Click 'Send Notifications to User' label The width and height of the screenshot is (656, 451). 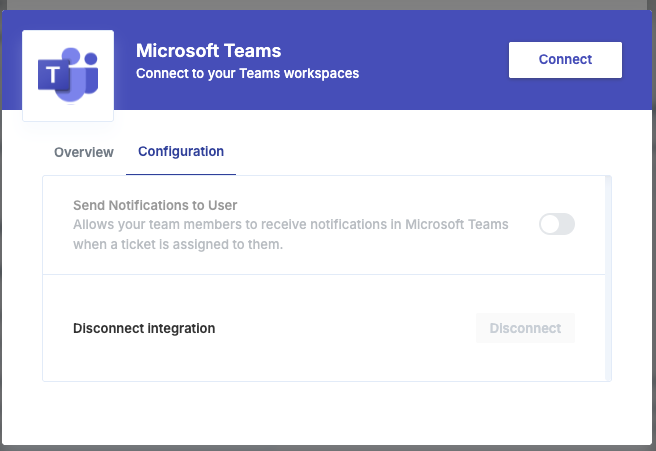click(155, 205)
